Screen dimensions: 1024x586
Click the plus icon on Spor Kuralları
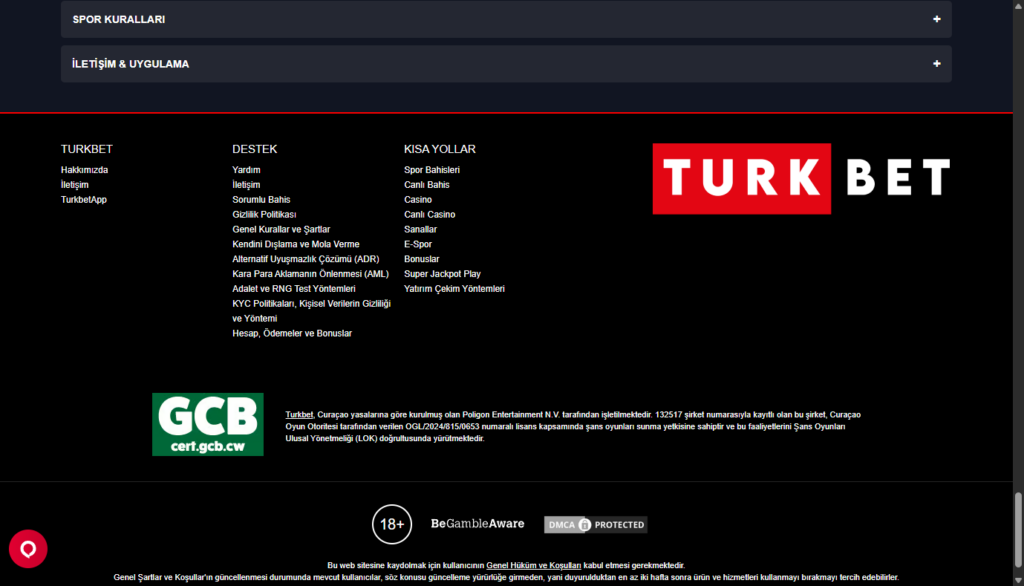click(x=936, y=19)
